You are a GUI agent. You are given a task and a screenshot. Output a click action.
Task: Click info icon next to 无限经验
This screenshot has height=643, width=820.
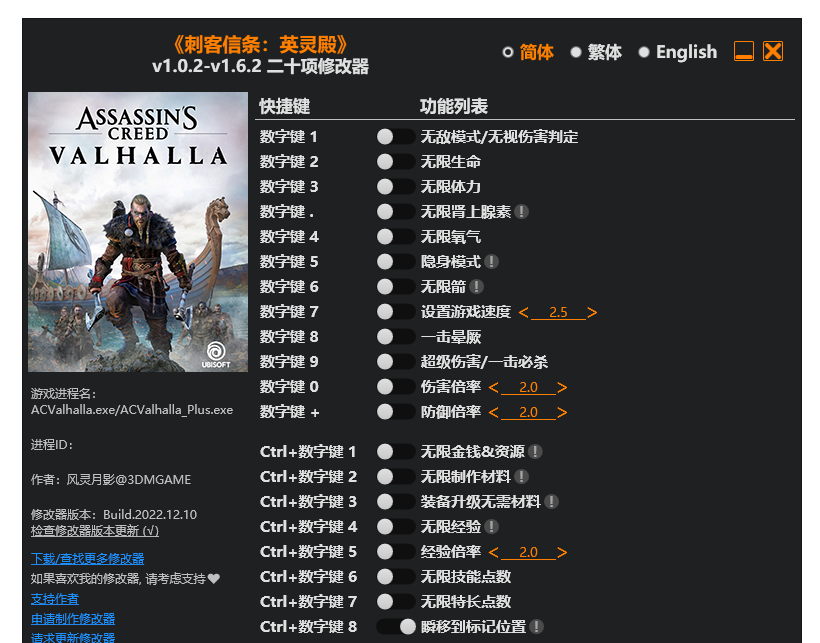pyautogui.click(x=491, y=527)
